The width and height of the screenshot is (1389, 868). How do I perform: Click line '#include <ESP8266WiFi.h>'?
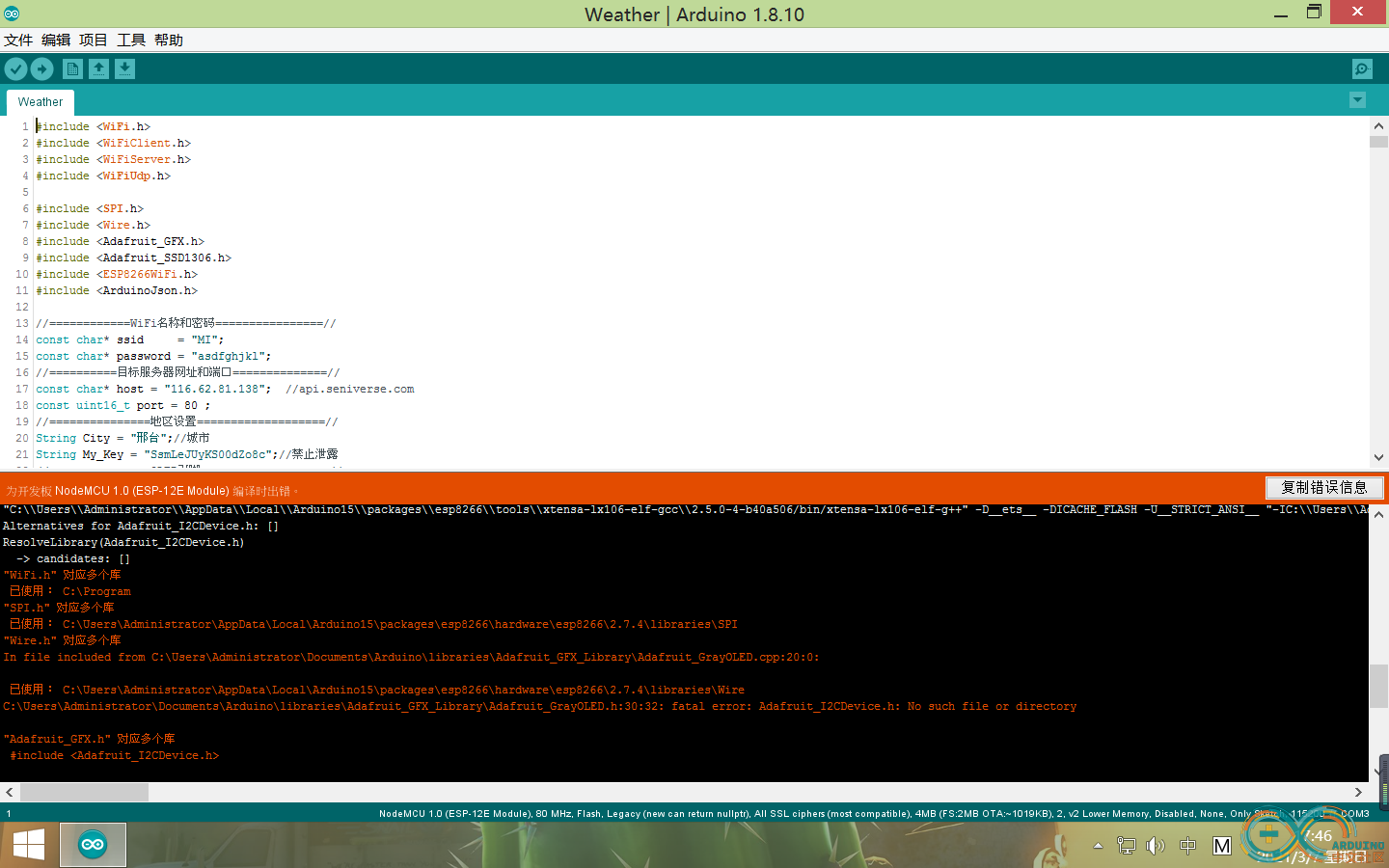click(117, 274)
